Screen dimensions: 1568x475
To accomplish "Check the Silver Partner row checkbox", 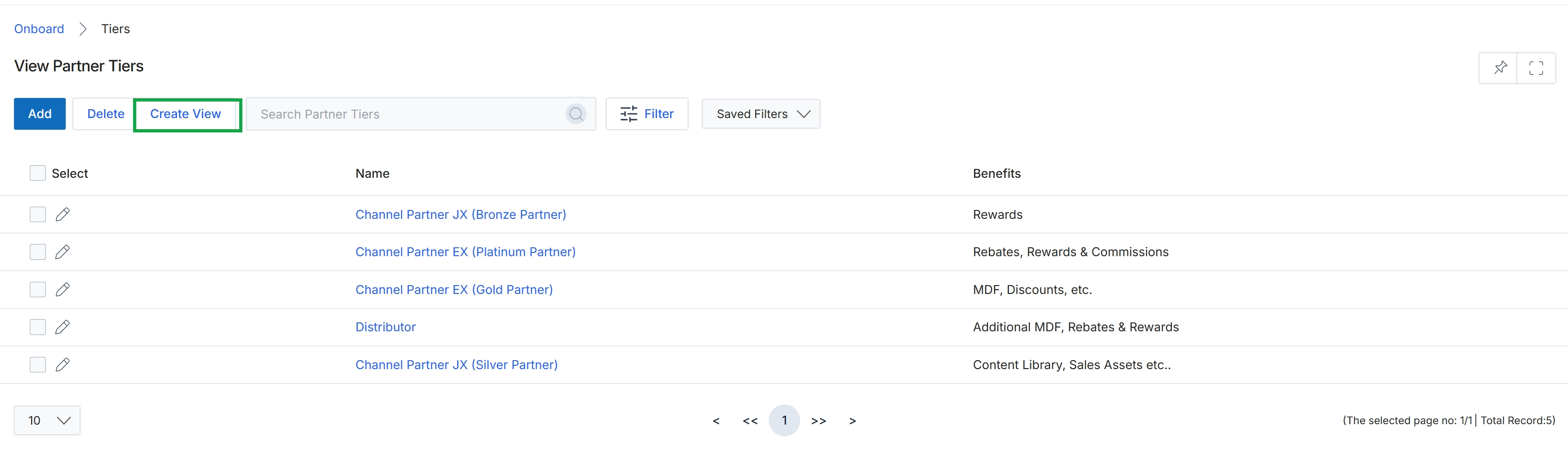I will tap(38, 365).
